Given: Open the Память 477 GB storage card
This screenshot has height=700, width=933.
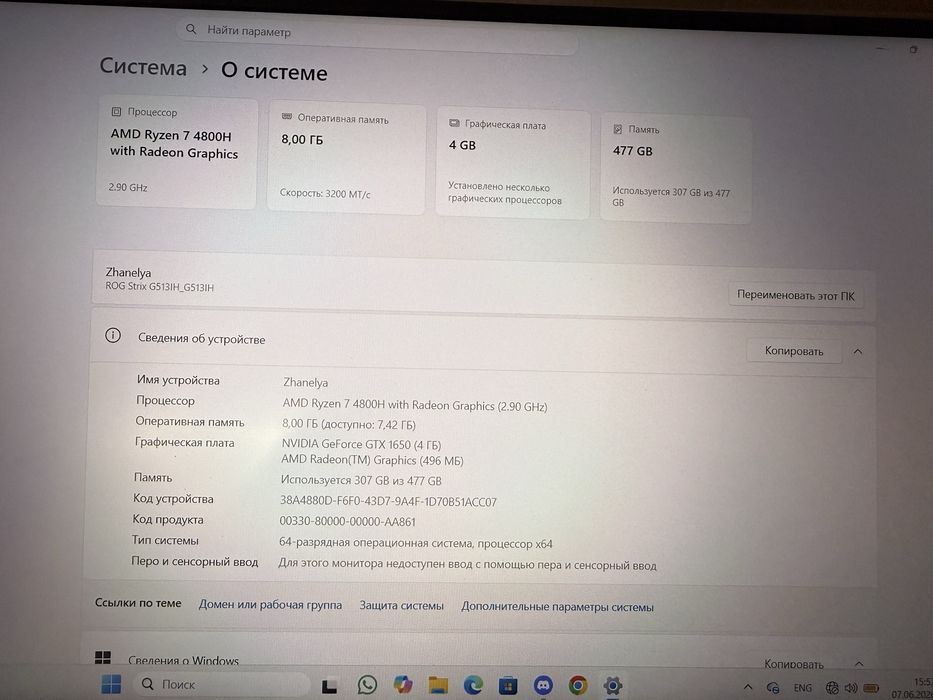Looking at the screenshot, I should (x=676, y=168).
